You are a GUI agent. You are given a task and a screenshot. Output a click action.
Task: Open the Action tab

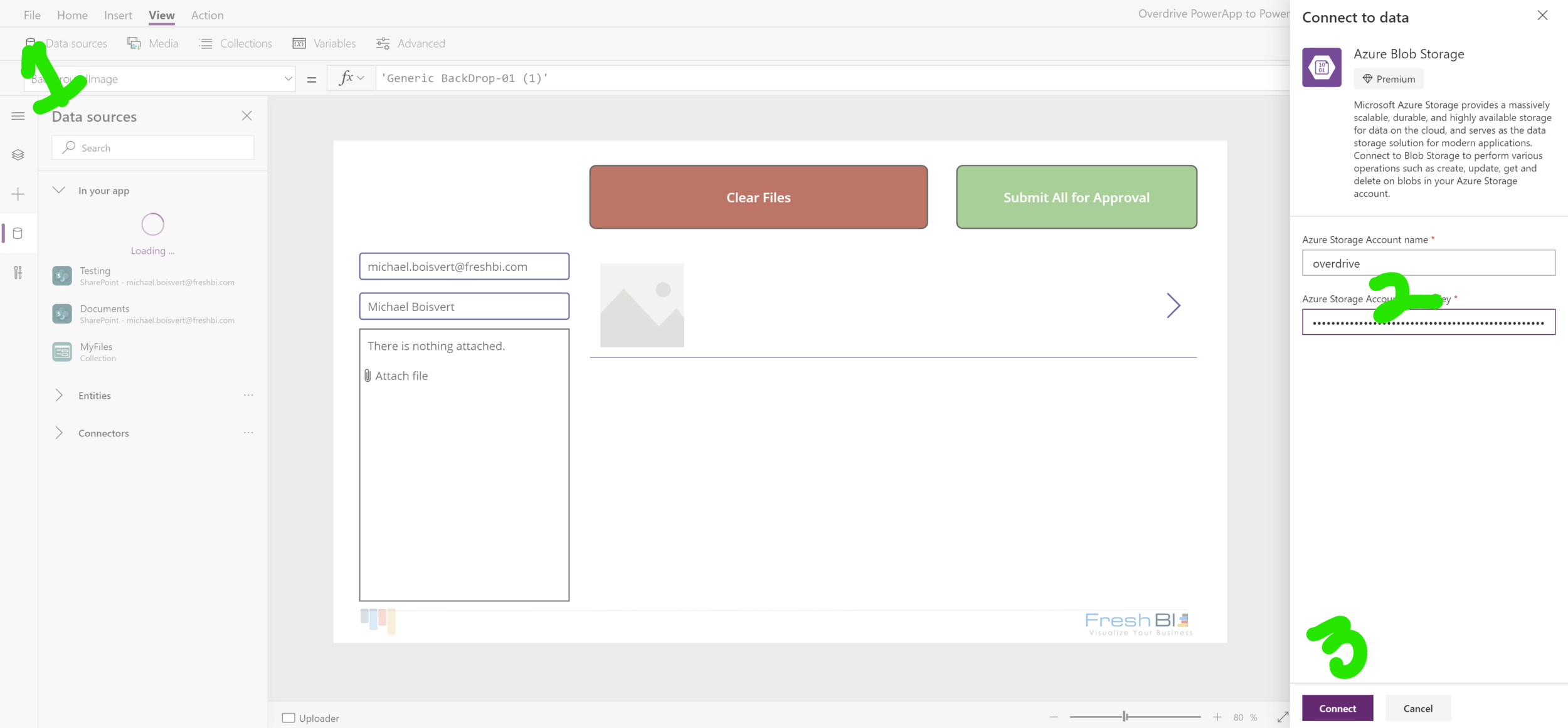[207, 15]
